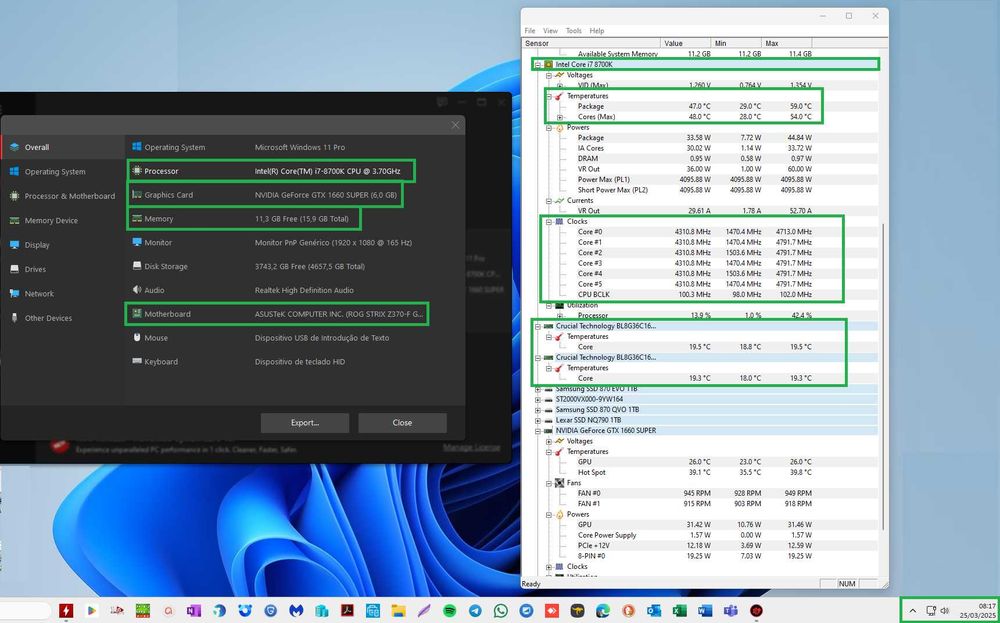
Task: Expand the Cores (Max) temperature node
Action: 559,117
